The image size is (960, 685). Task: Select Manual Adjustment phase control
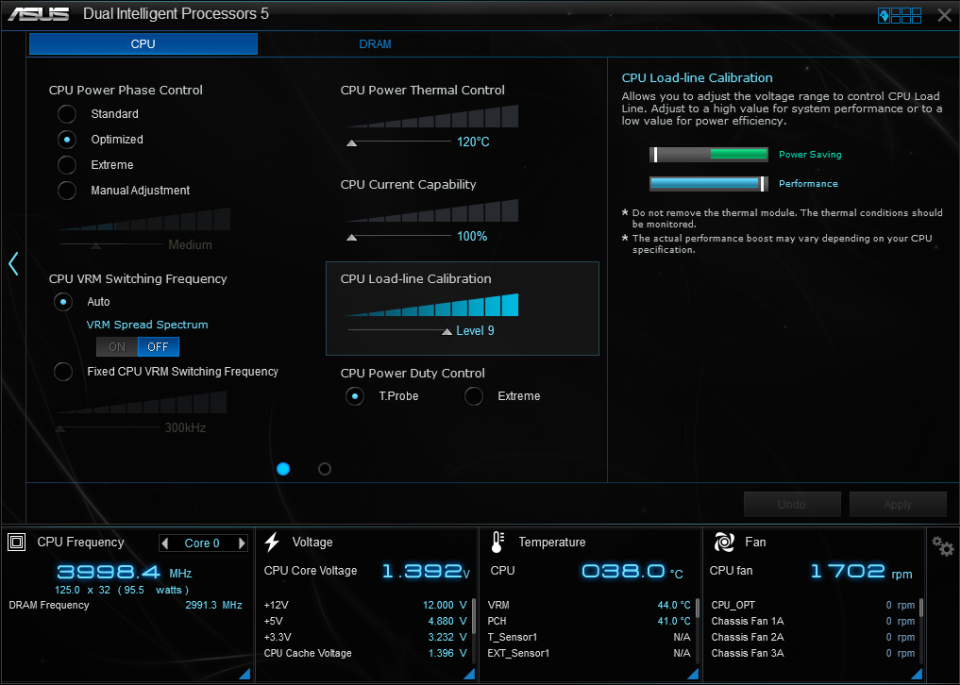(x=67, y=190)
